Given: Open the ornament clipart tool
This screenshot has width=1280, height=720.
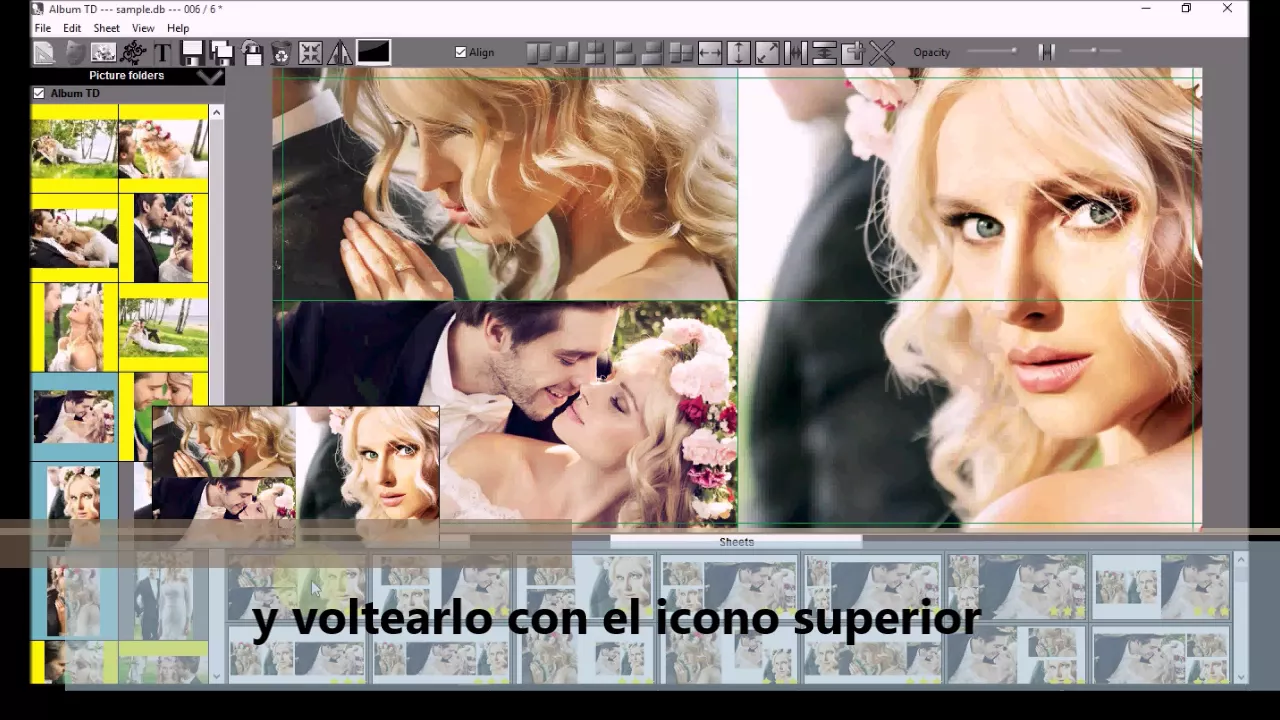Looking at the screenshot, I should point(133,53).
